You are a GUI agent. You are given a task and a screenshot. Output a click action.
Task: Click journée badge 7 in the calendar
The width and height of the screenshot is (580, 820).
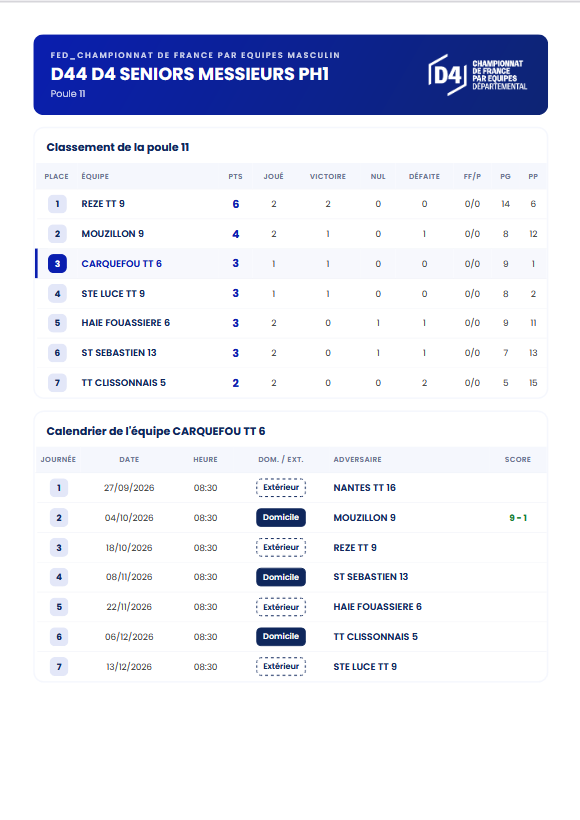(x=59, y=667)
